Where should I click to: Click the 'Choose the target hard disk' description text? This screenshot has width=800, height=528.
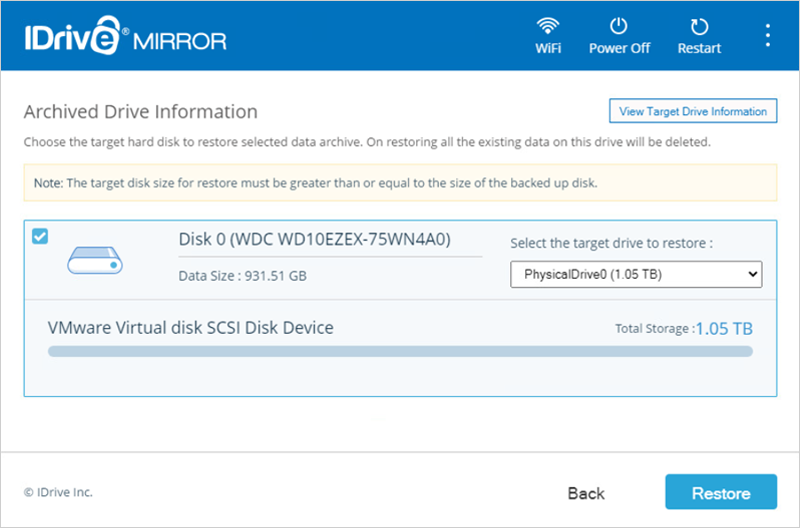click(367, 142)
